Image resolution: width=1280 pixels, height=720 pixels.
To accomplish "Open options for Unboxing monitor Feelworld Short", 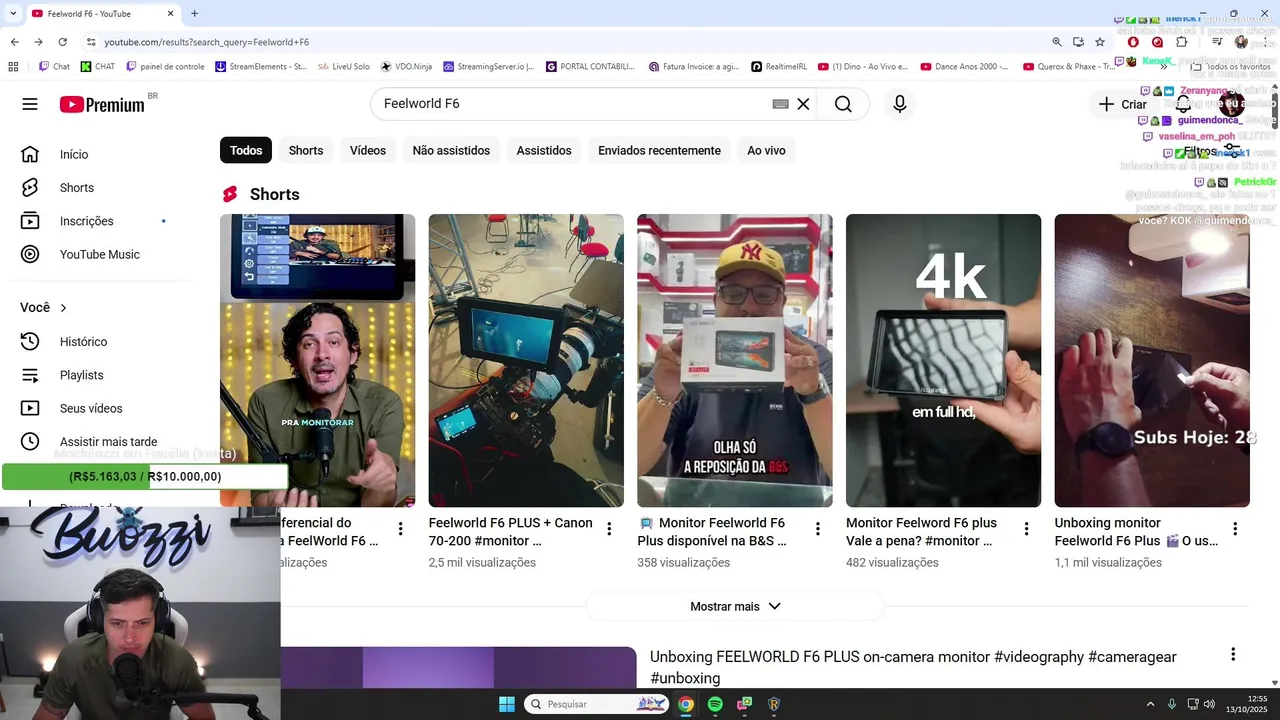I will (1235, 529).
